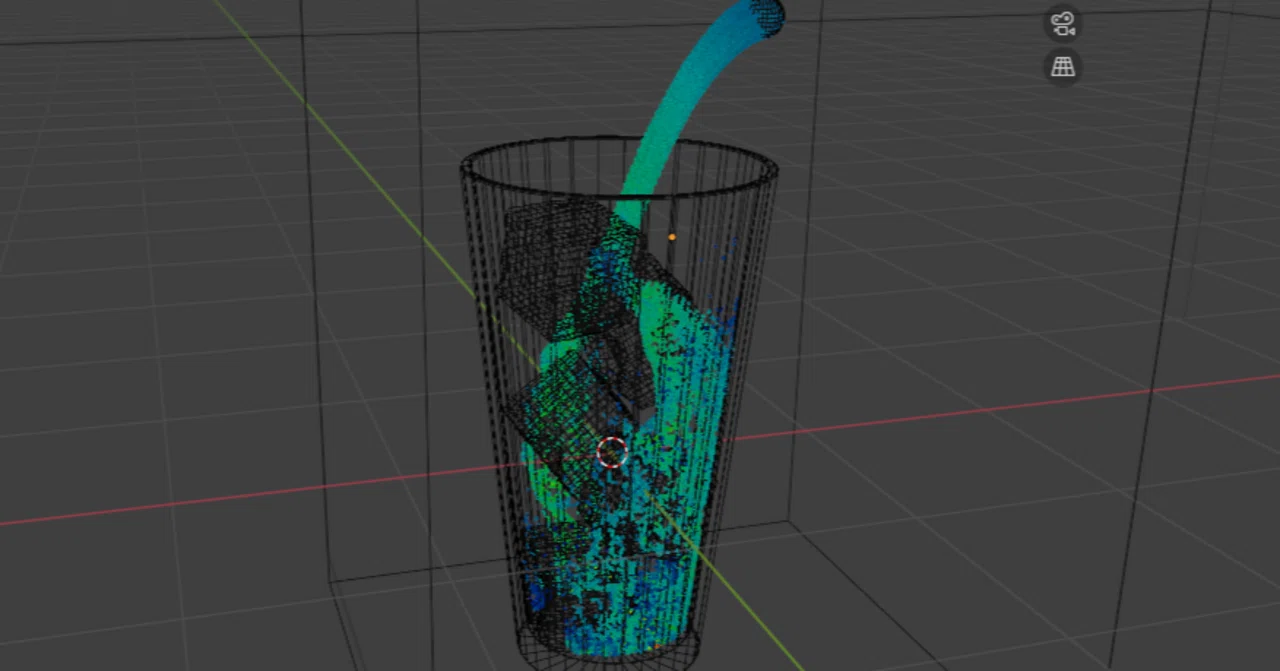1280x671 pixels.
Task: Switch perspective/orthographic grid view icon
Action: tap(1063, 67)
